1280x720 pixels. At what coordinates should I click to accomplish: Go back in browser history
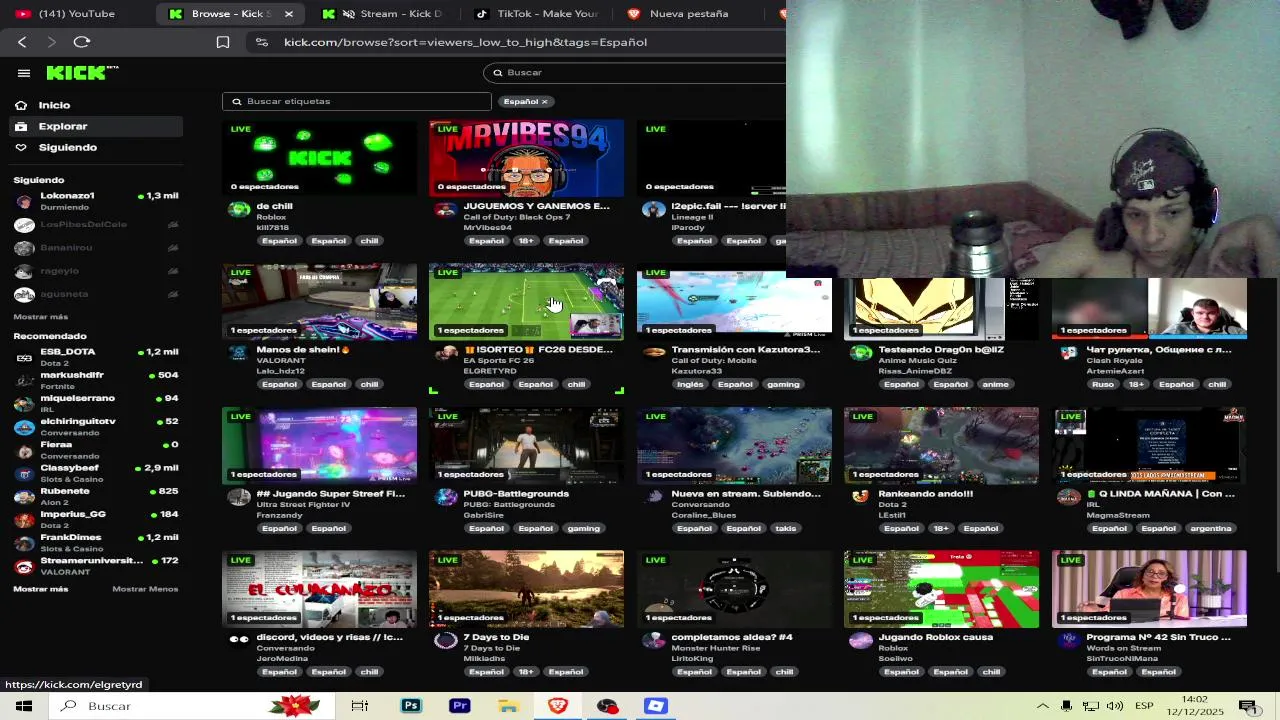[x=22, y=42]
